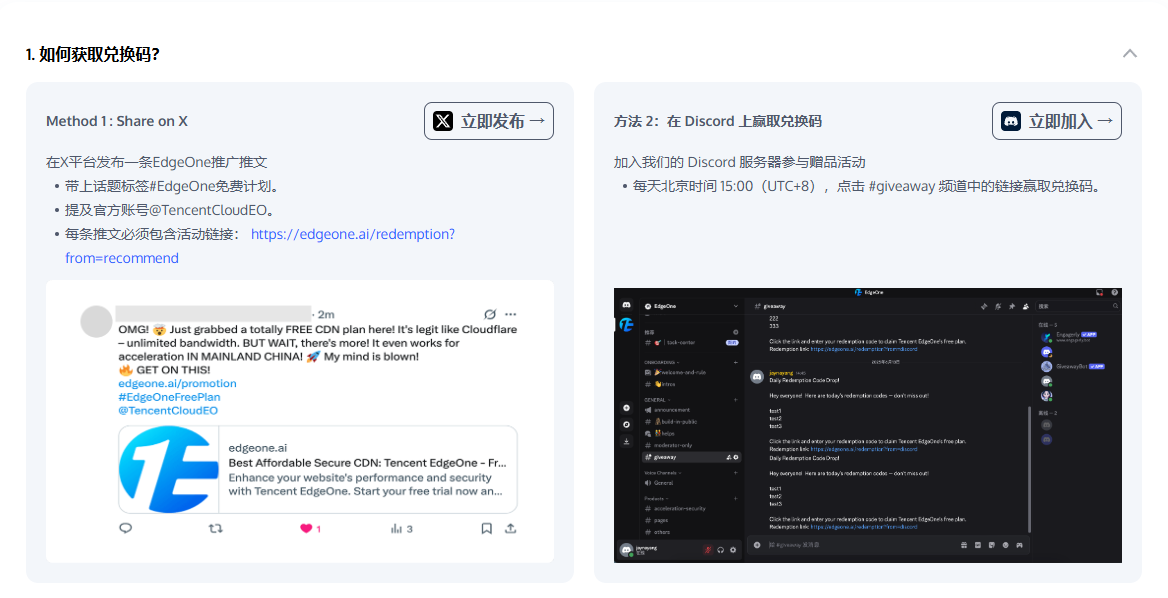Click Discord attach plus icon in message bar

758,545
